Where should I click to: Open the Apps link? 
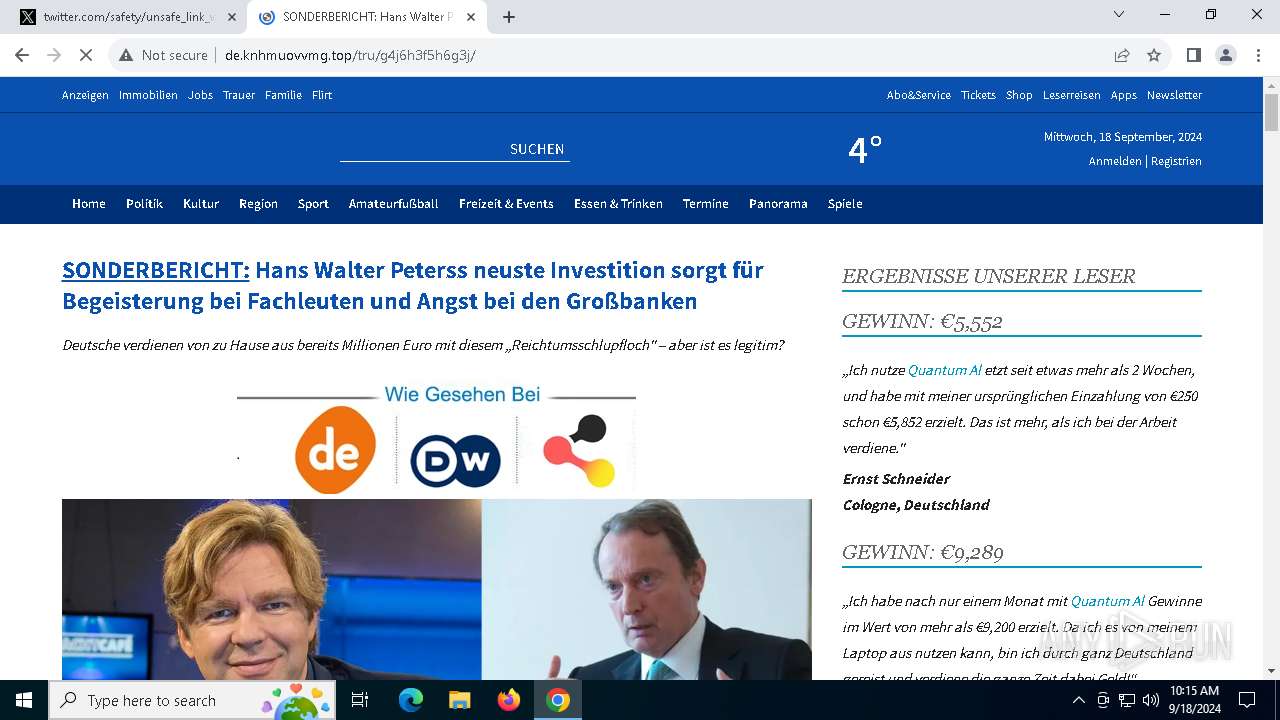pos(1123,95)
